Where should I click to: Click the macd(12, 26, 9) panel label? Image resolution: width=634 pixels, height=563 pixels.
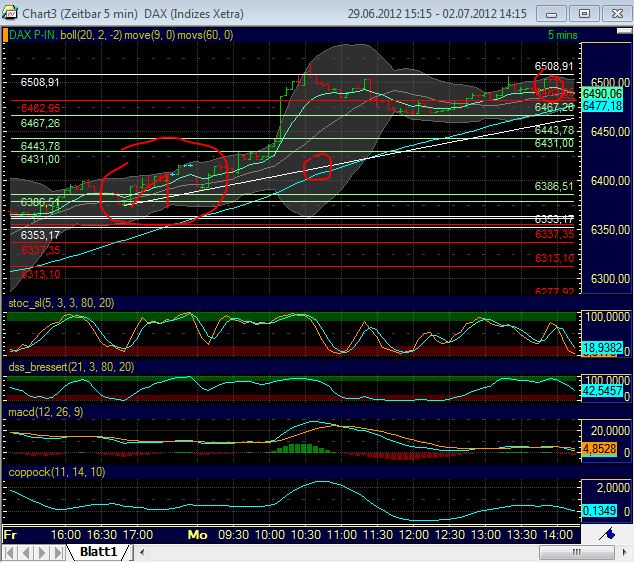point(46,412)
